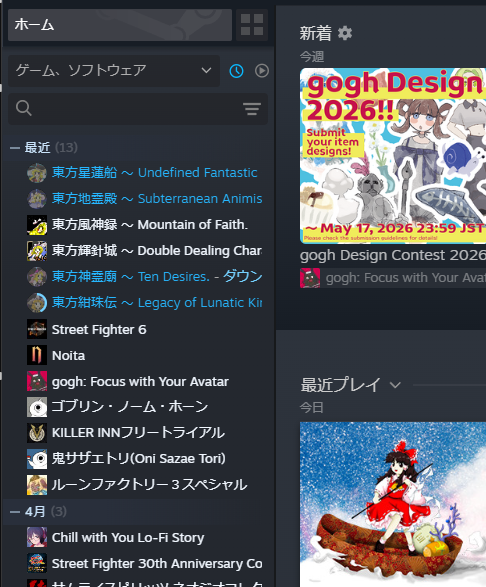The image size is (486, 587).
Task: Click the 東方風神録 game icon
Action: coord(37,225)
